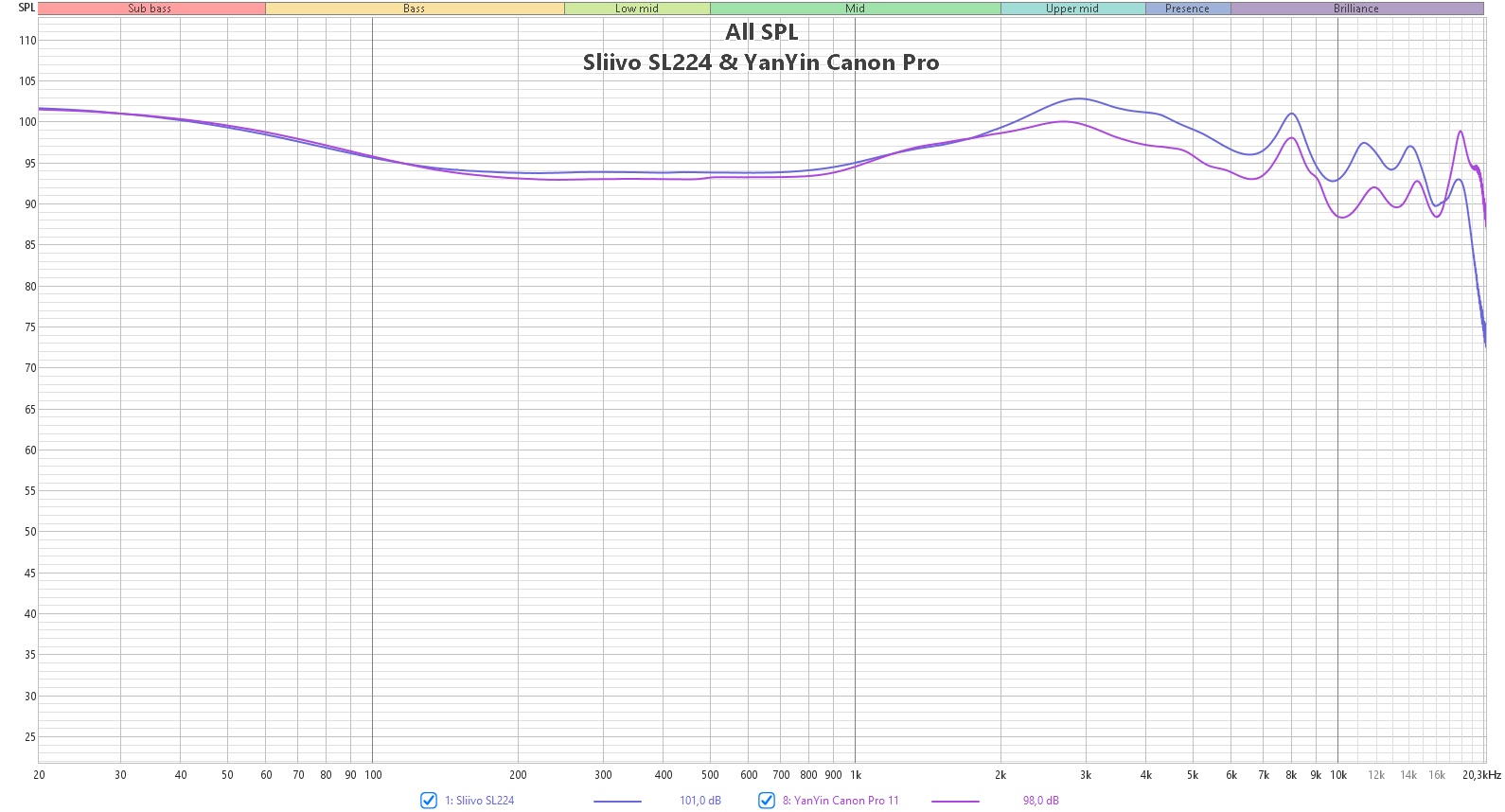This screenshot has width=1505, height=812.
Task: Click the 25 dB axis value
Action: [30, 737]
